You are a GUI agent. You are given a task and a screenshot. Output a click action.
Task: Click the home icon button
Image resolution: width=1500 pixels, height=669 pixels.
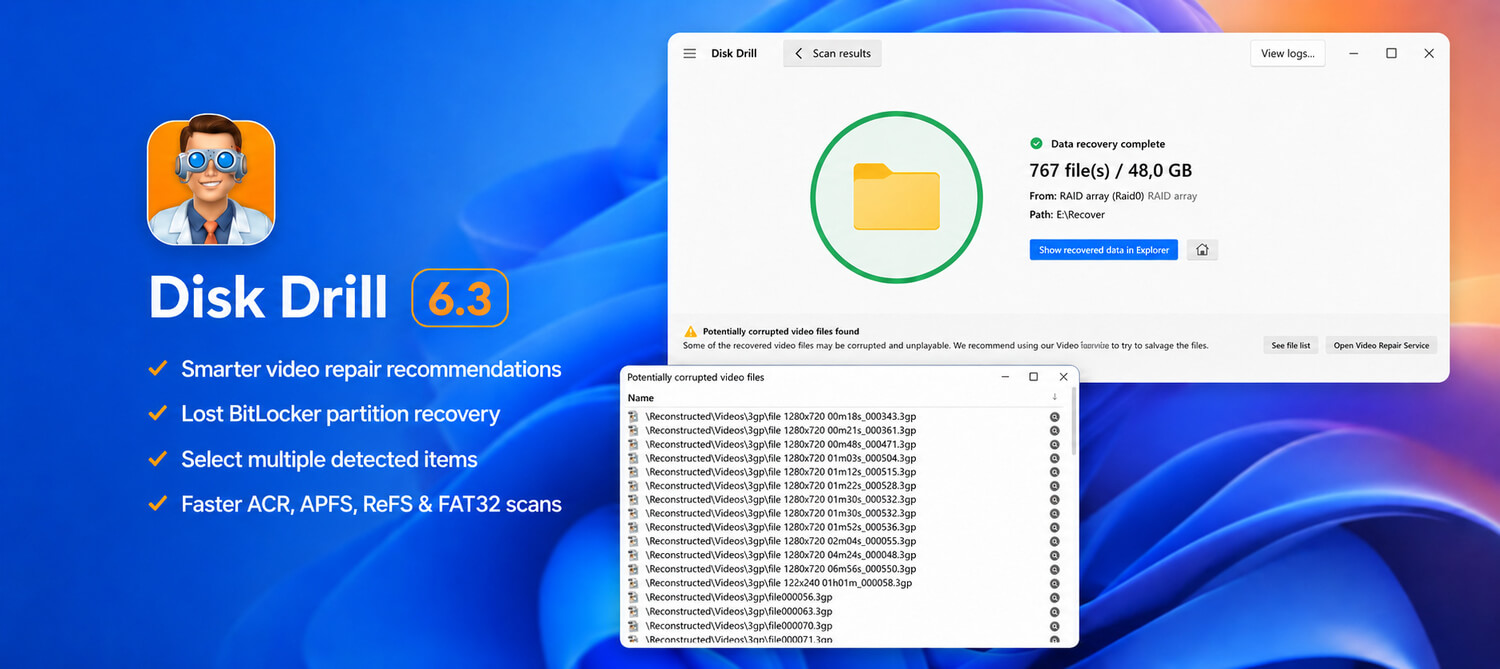(1202, 250)
